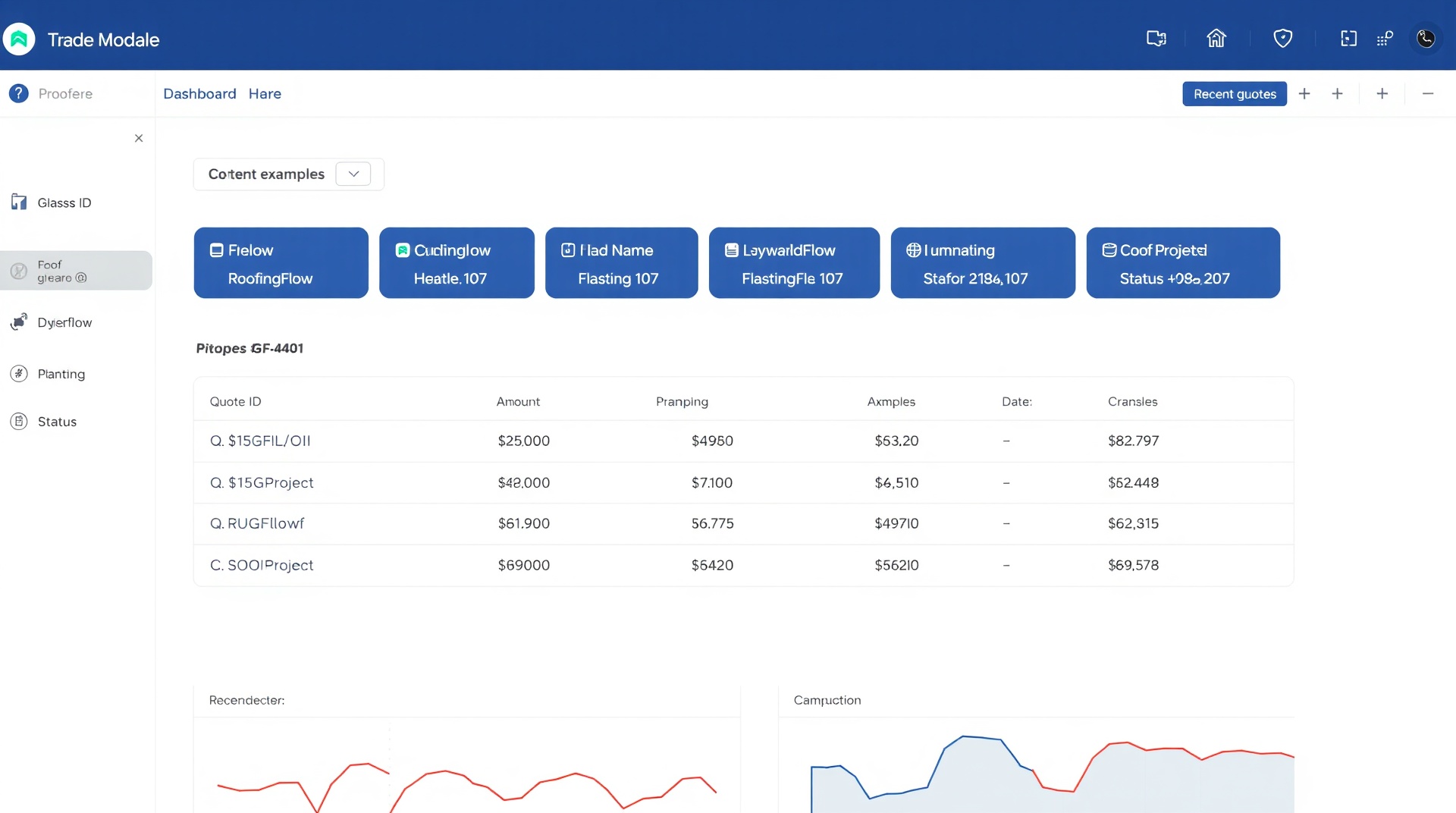Click the Recendecter chart area
1456x813 pixels.
pyautogui.click(x=466, y=766)
